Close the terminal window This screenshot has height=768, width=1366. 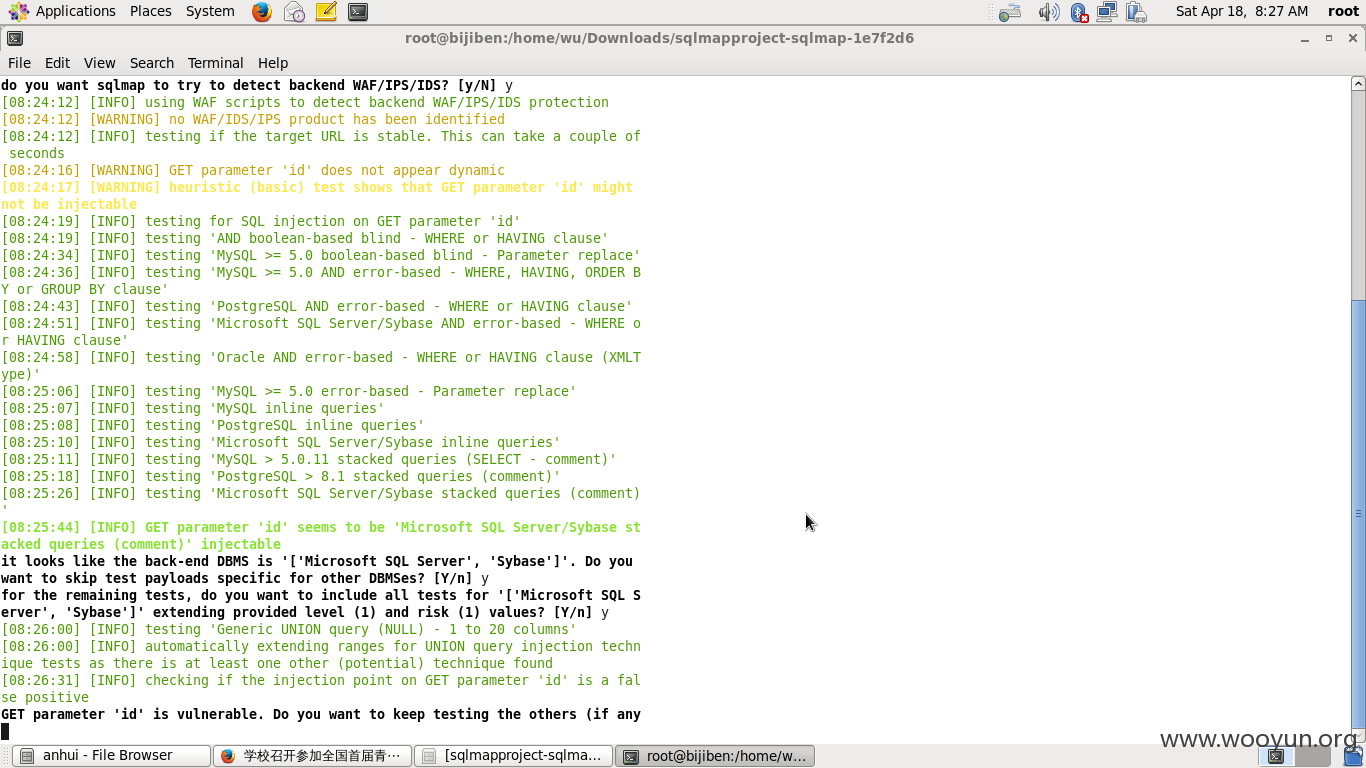pos(1353,38)
